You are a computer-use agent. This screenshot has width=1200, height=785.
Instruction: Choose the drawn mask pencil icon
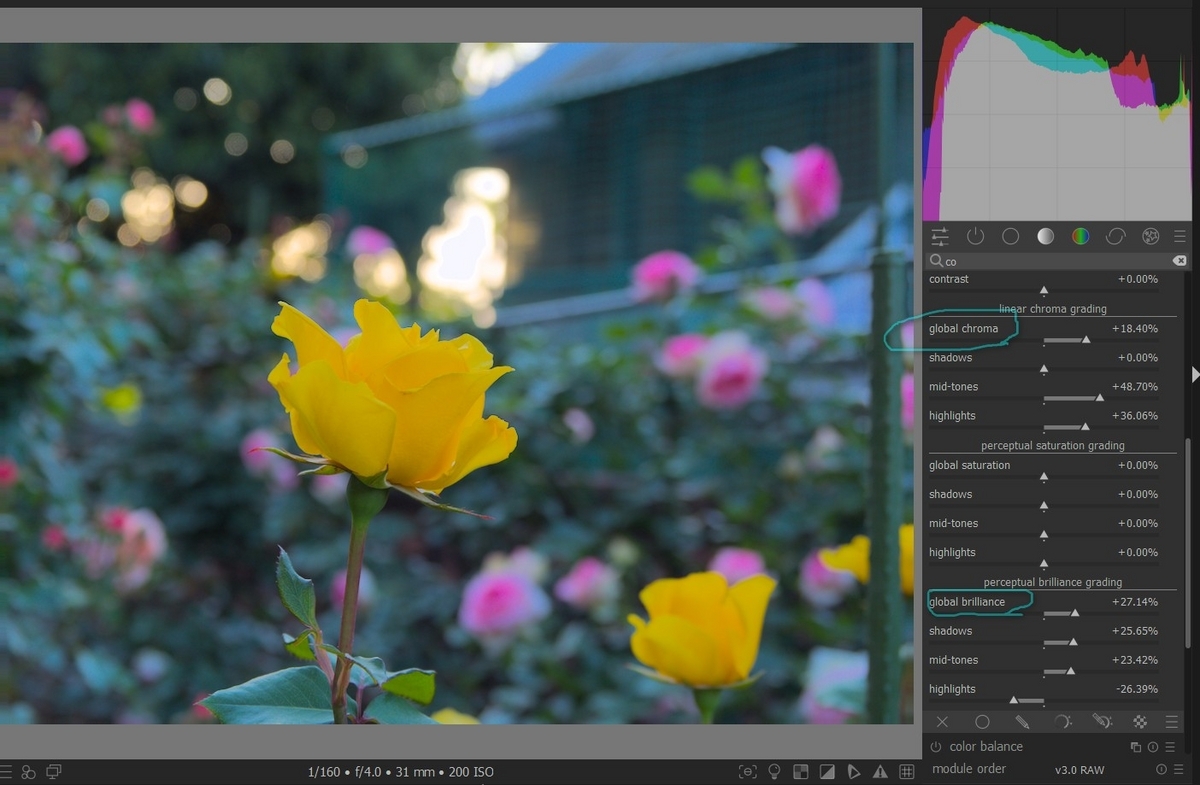coord(1022,721)
